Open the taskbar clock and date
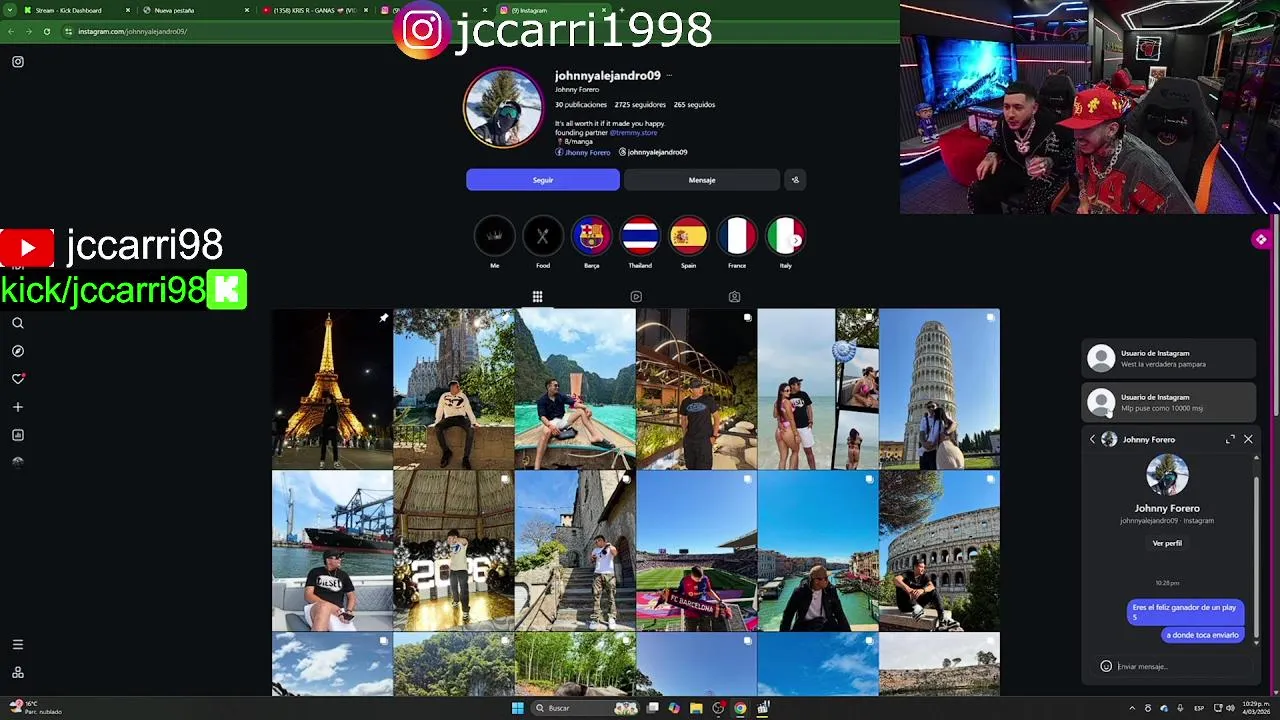Image resolution: width=1280 pixels, height=720 pixels. click(x=1255, y=708)
